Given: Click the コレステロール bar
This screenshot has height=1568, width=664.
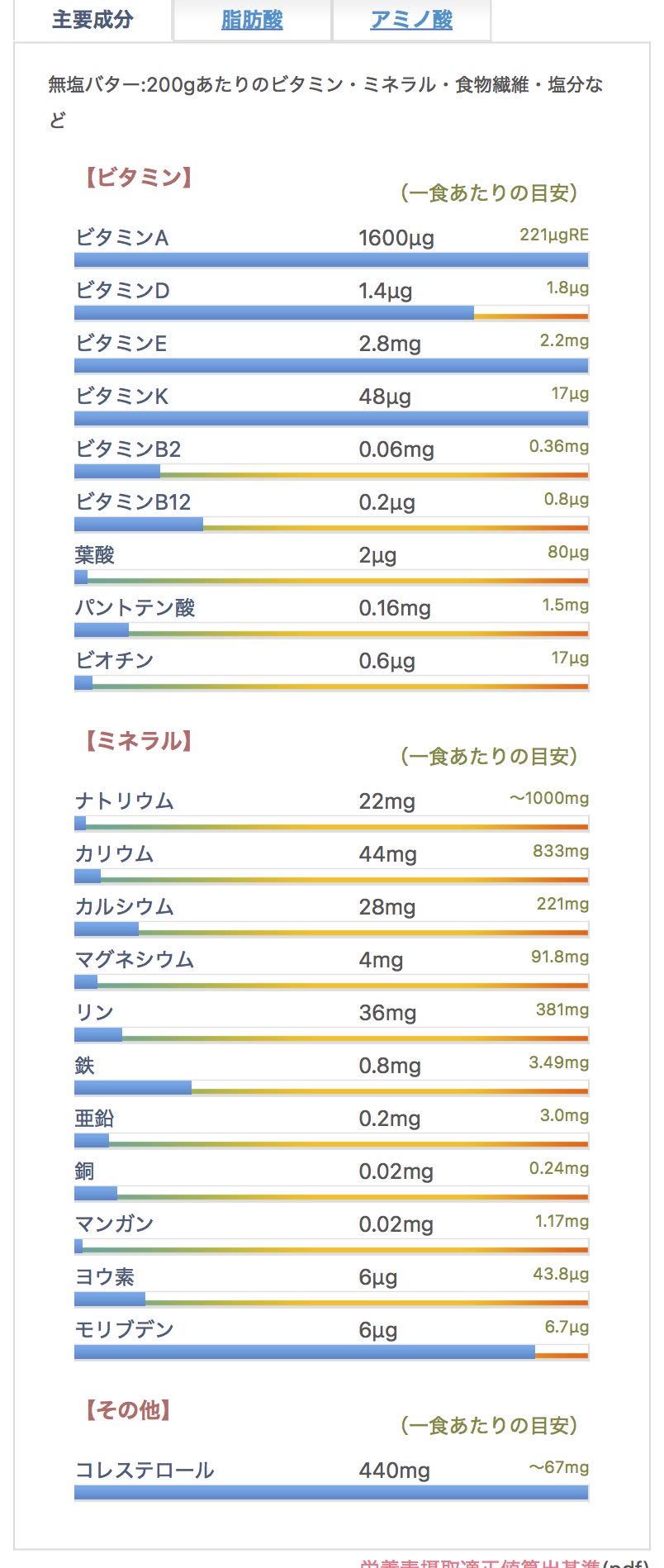Looking at the screenshot, I should point(331,1493).
